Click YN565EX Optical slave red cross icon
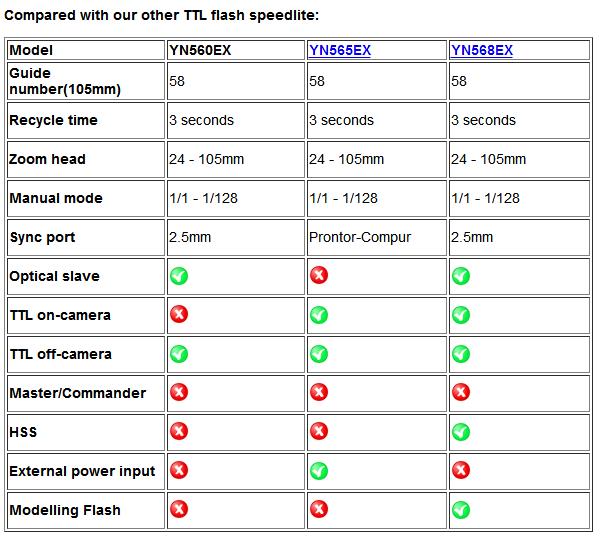 click(x=319, y=275)
